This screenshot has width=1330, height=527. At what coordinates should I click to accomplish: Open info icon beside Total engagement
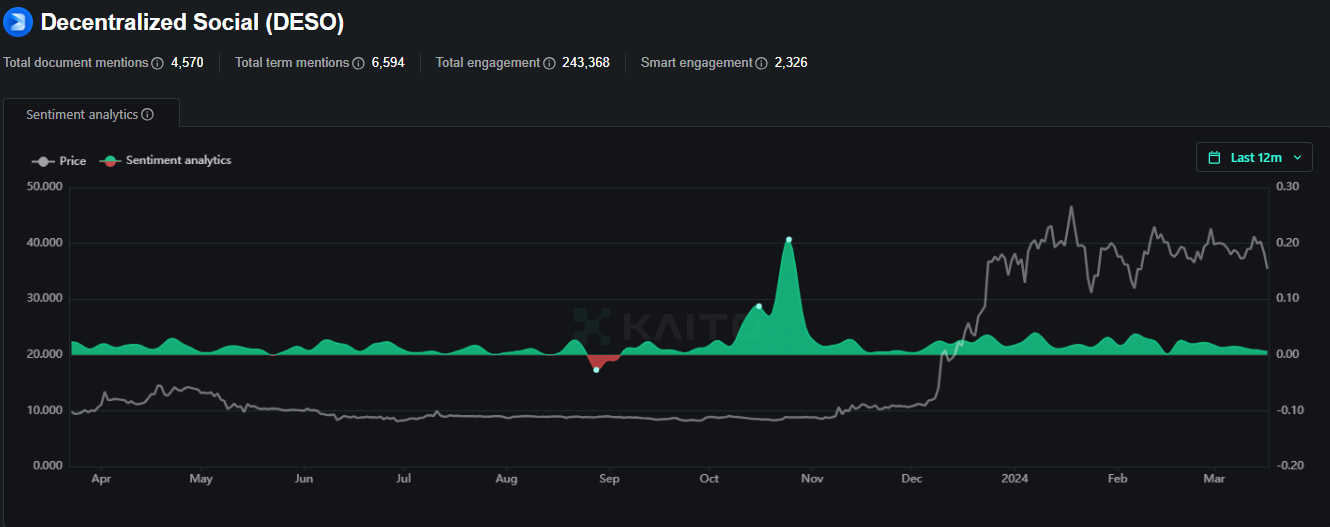point(549,63)
